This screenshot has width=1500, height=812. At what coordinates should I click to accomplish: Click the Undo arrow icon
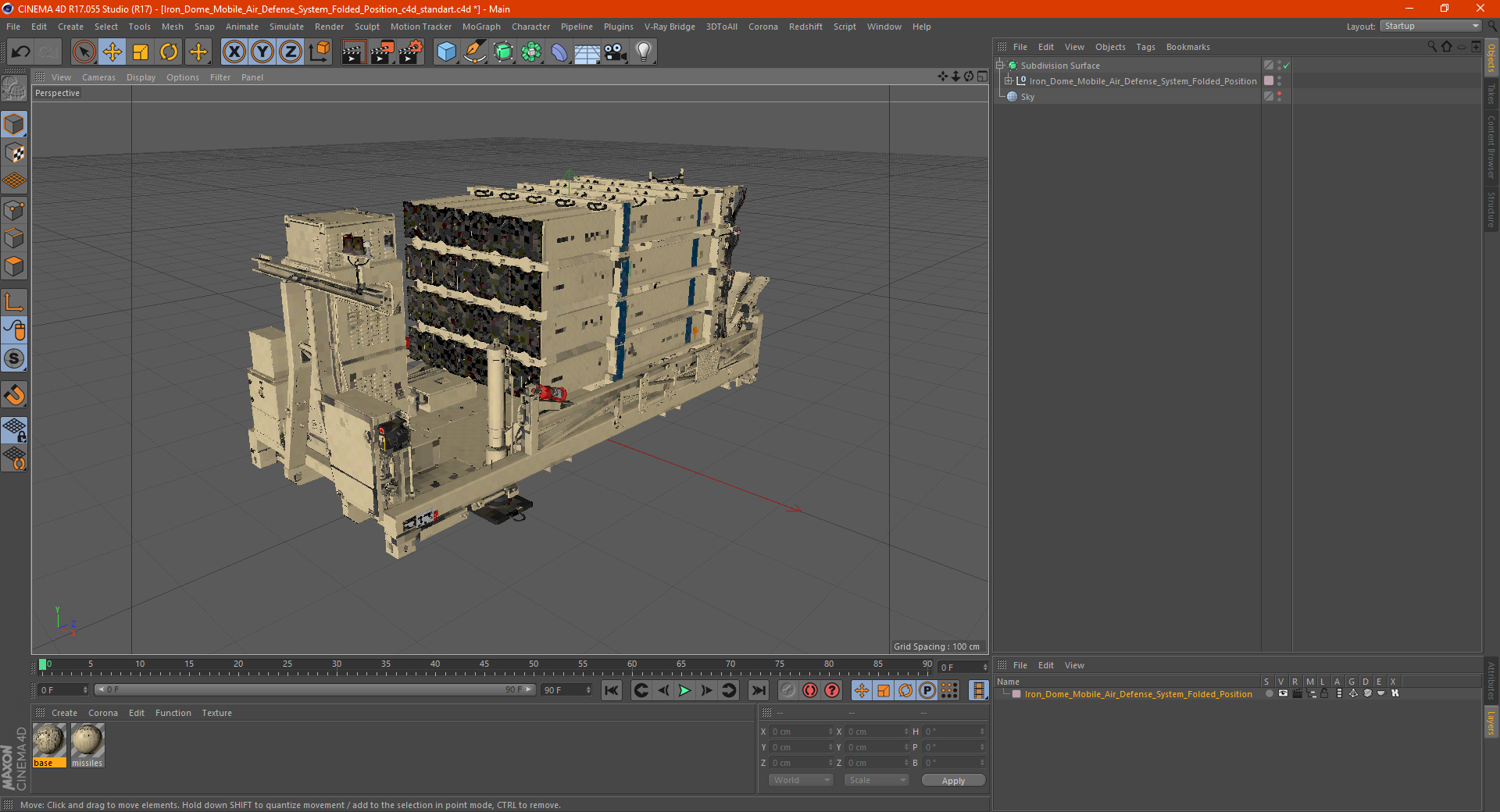click(21, 52)
